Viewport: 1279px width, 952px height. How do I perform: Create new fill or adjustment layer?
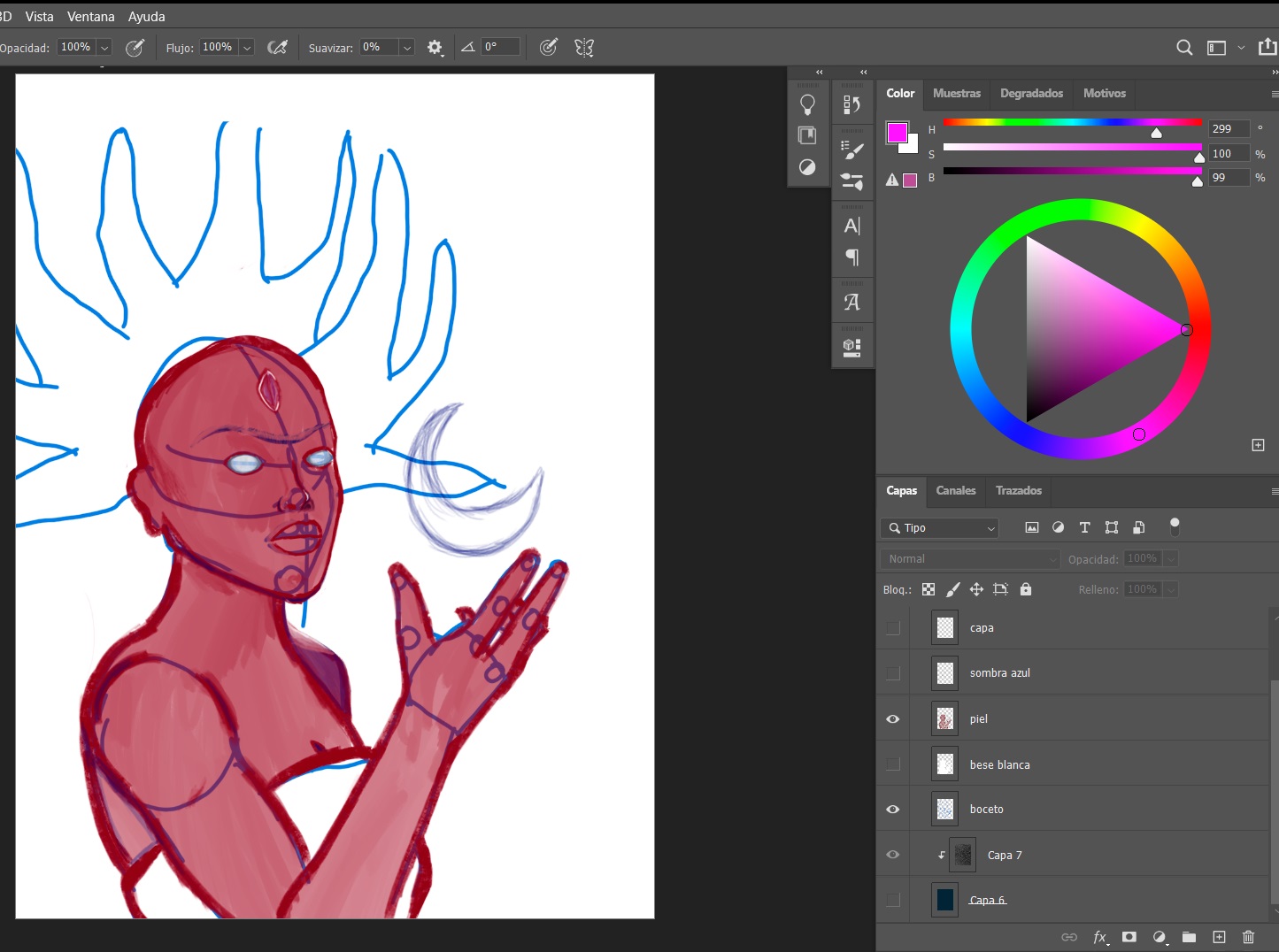[x=1160, y=937]
